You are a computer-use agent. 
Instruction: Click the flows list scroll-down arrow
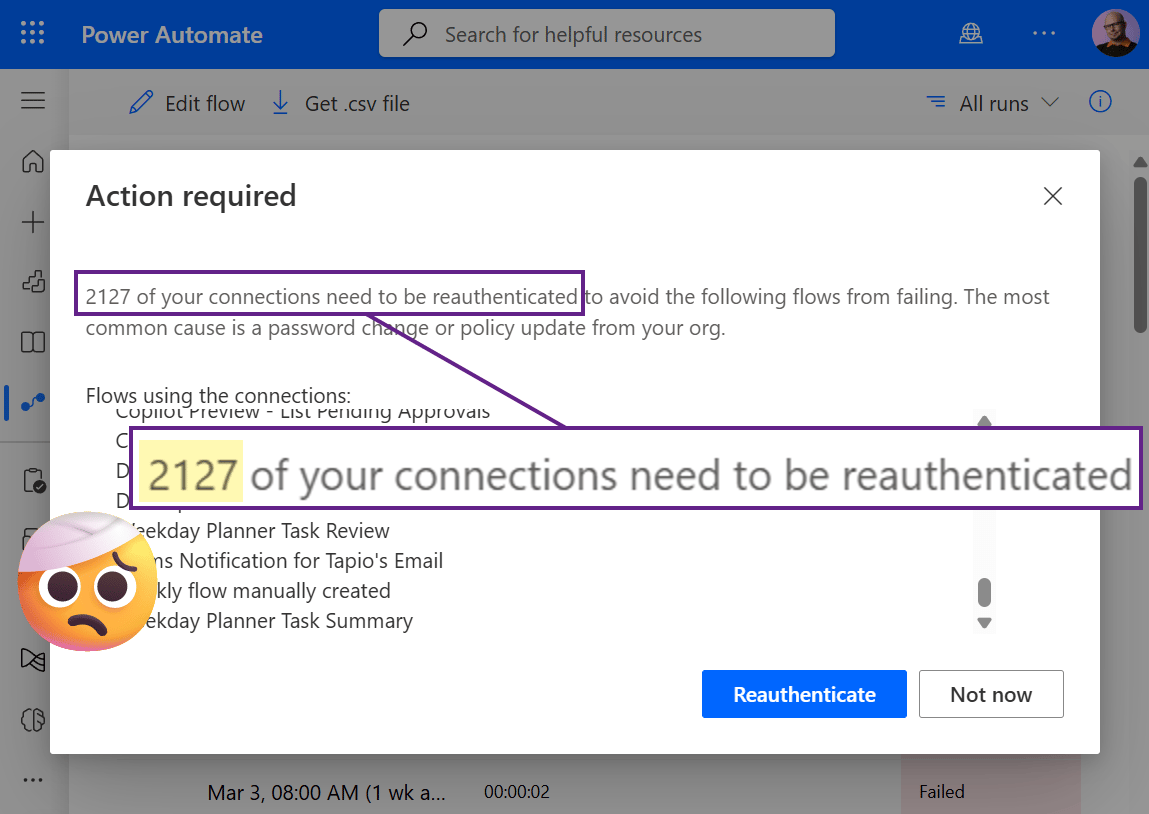tap(984, 623)
